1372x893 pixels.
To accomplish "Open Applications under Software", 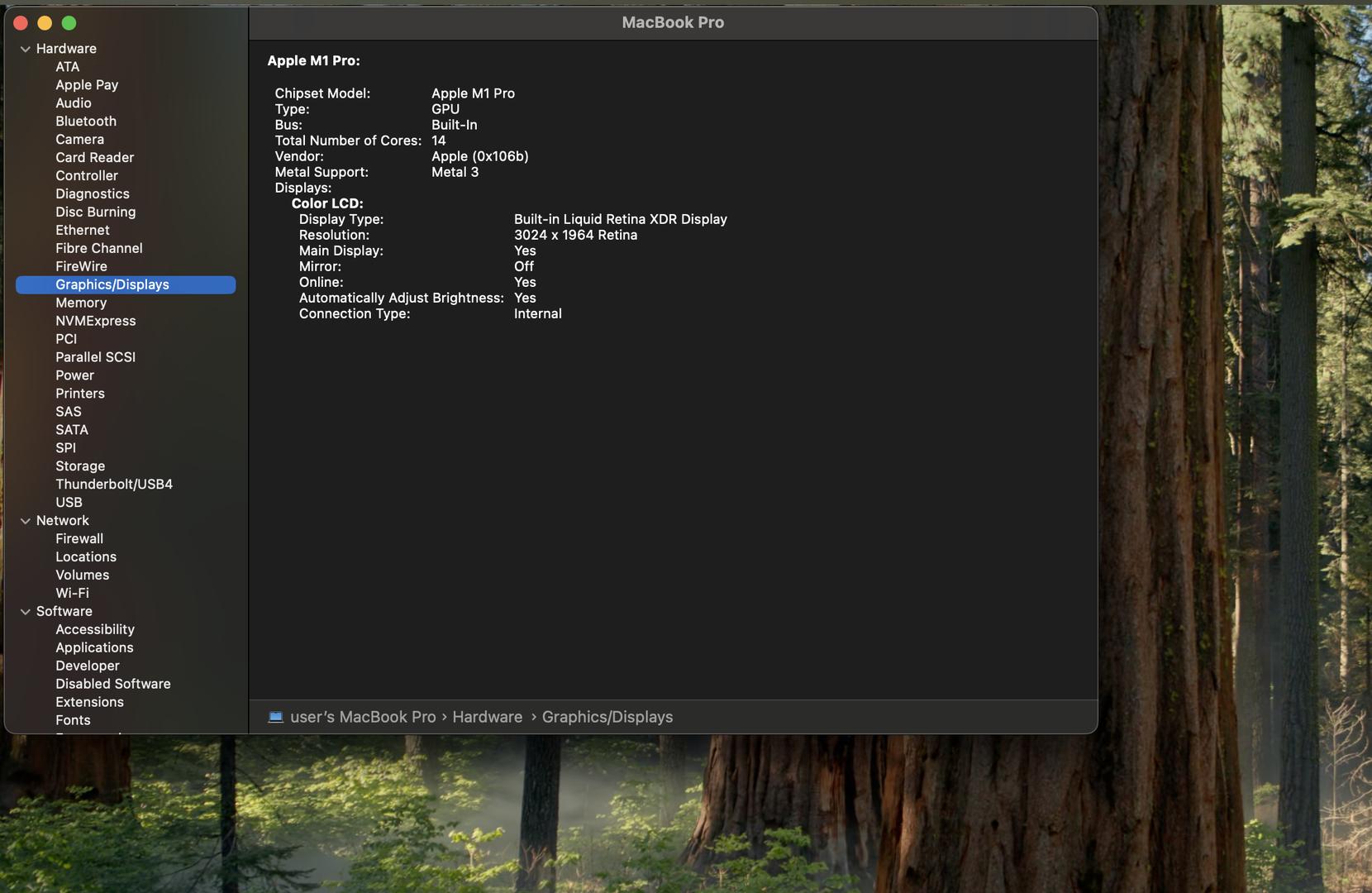I will point(94,648).
